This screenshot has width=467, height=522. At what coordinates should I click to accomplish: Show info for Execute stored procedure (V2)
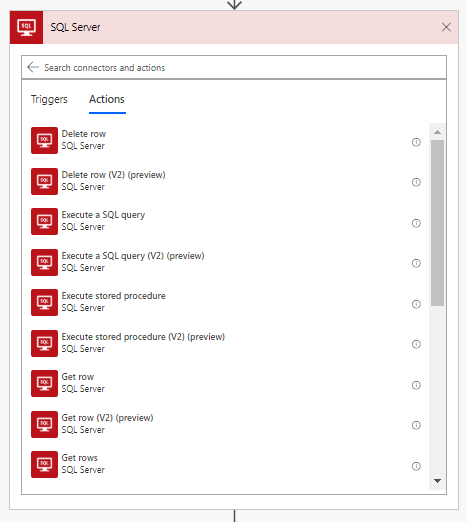pyautogui.click(x=416, y=344)
